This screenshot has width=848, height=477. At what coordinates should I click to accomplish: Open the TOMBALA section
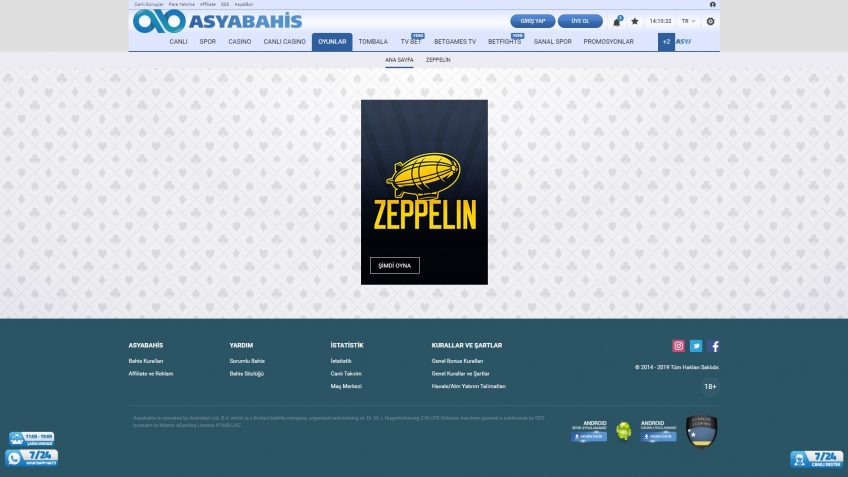(373, 42)
